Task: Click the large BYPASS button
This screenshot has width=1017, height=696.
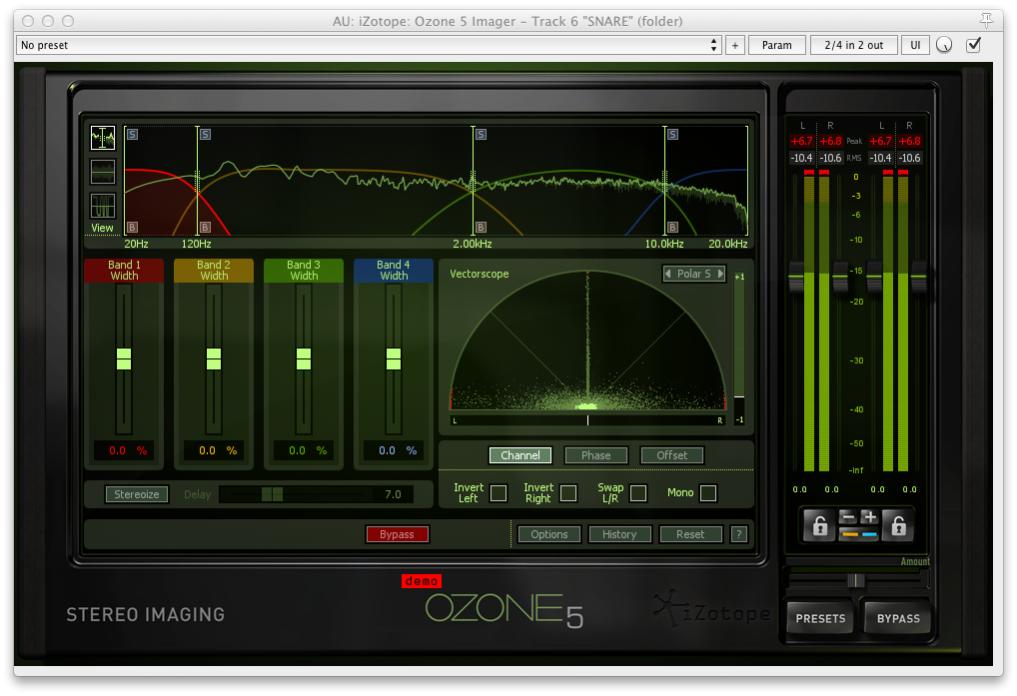Action: point(898,619)
